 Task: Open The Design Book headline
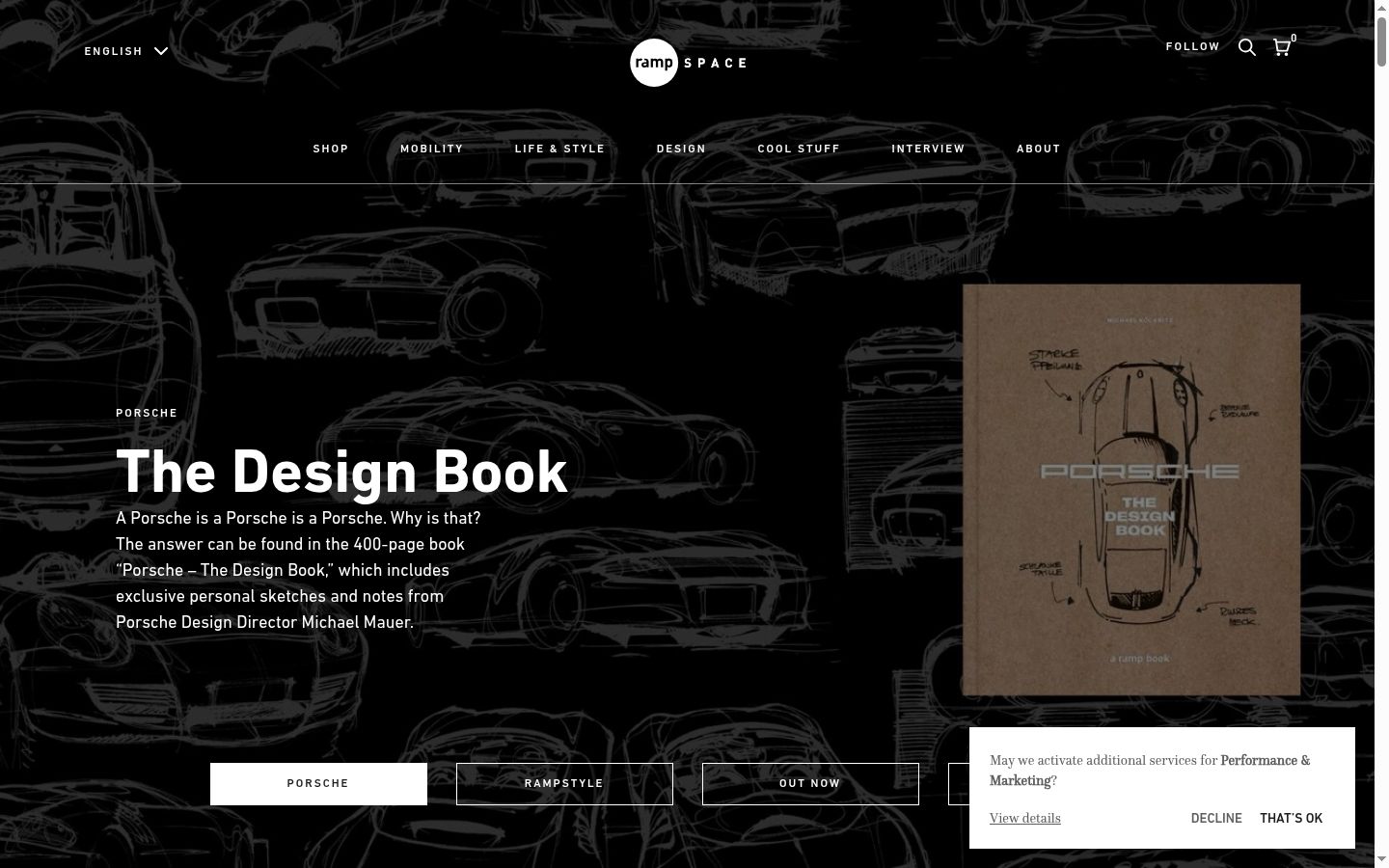click(x=341, y=472)
